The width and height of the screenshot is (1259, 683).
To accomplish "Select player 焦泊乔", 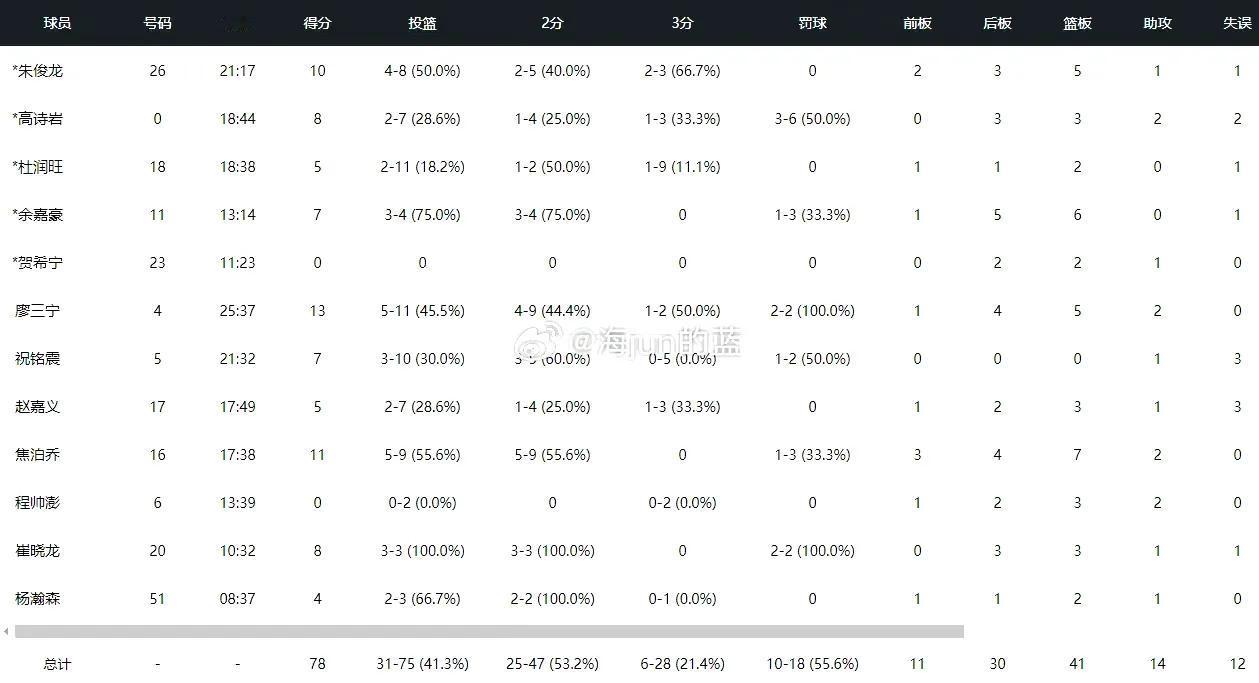I will pos(38,455).
